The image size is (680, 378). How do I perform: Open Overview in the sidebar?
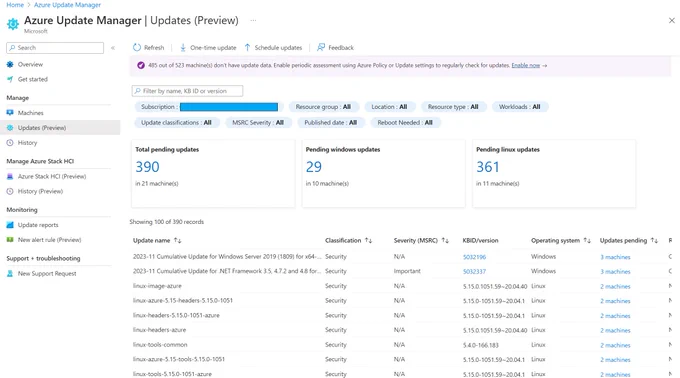click(x=30, y=64)
